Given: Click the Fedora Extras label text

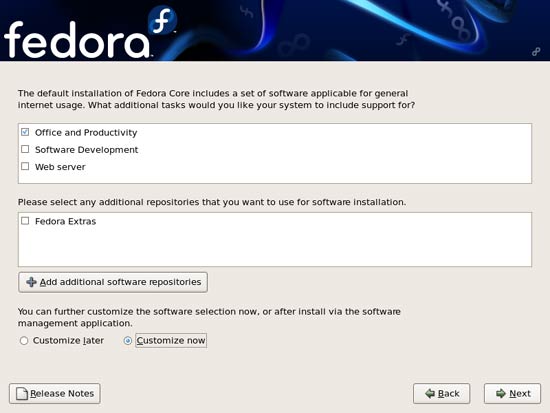Looking at the screenshot, I should pos(65,221).
